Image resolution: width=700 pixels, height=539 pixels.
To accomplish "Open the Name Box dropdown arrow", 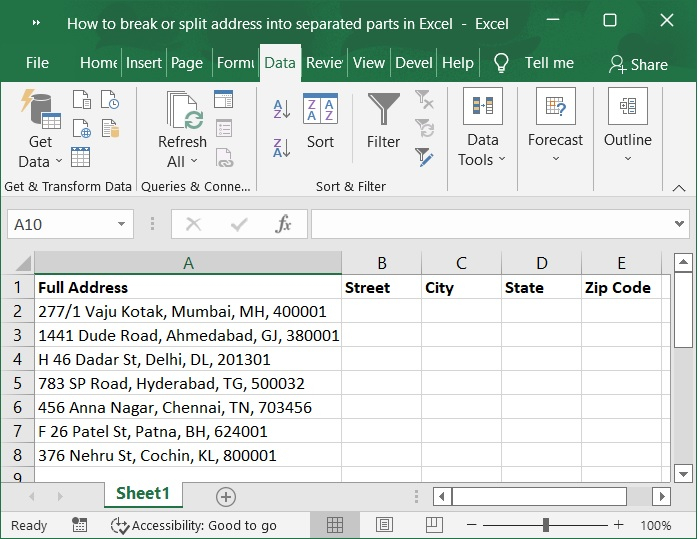I will (121, 224).
